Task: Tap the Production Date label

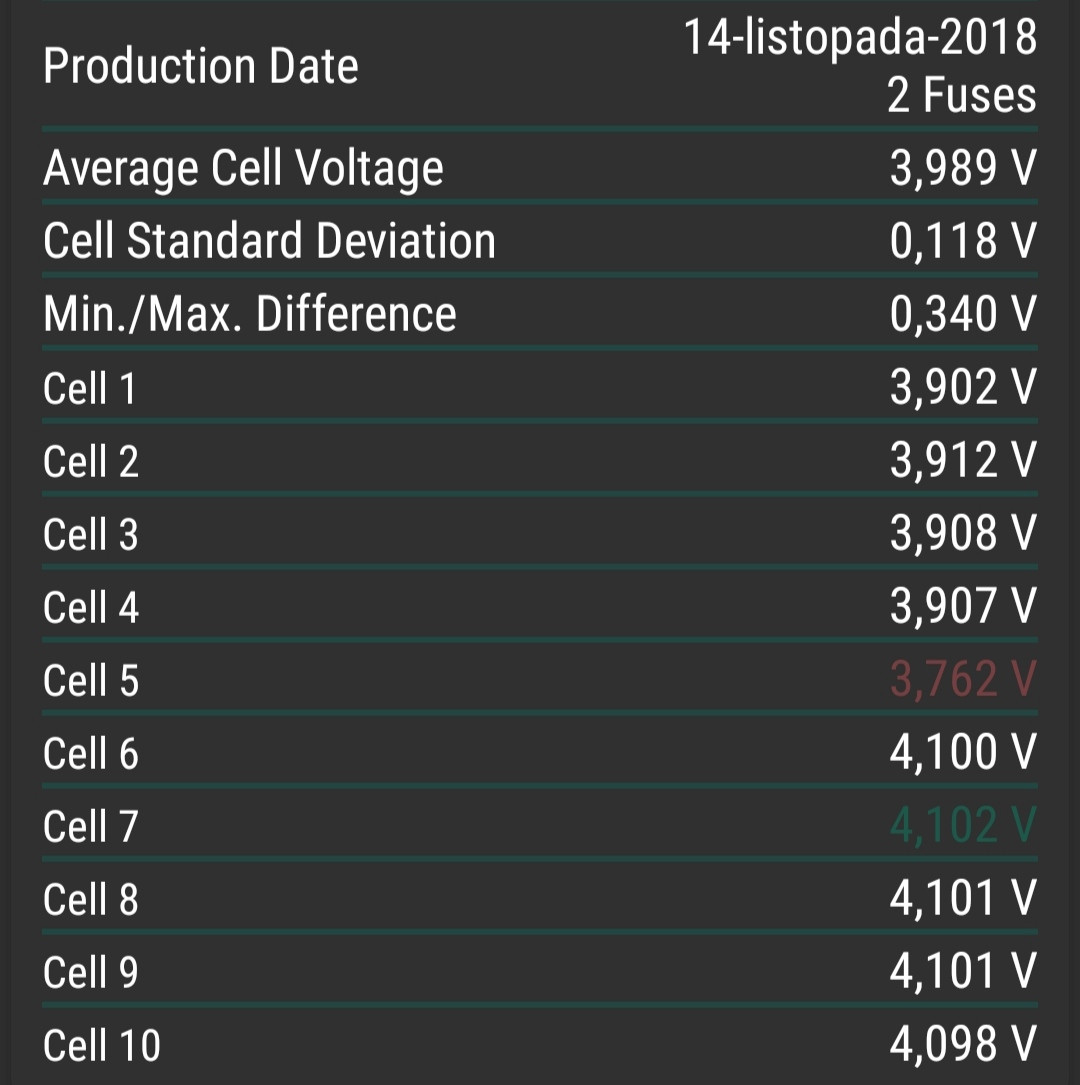Action: tap(201, 67)
